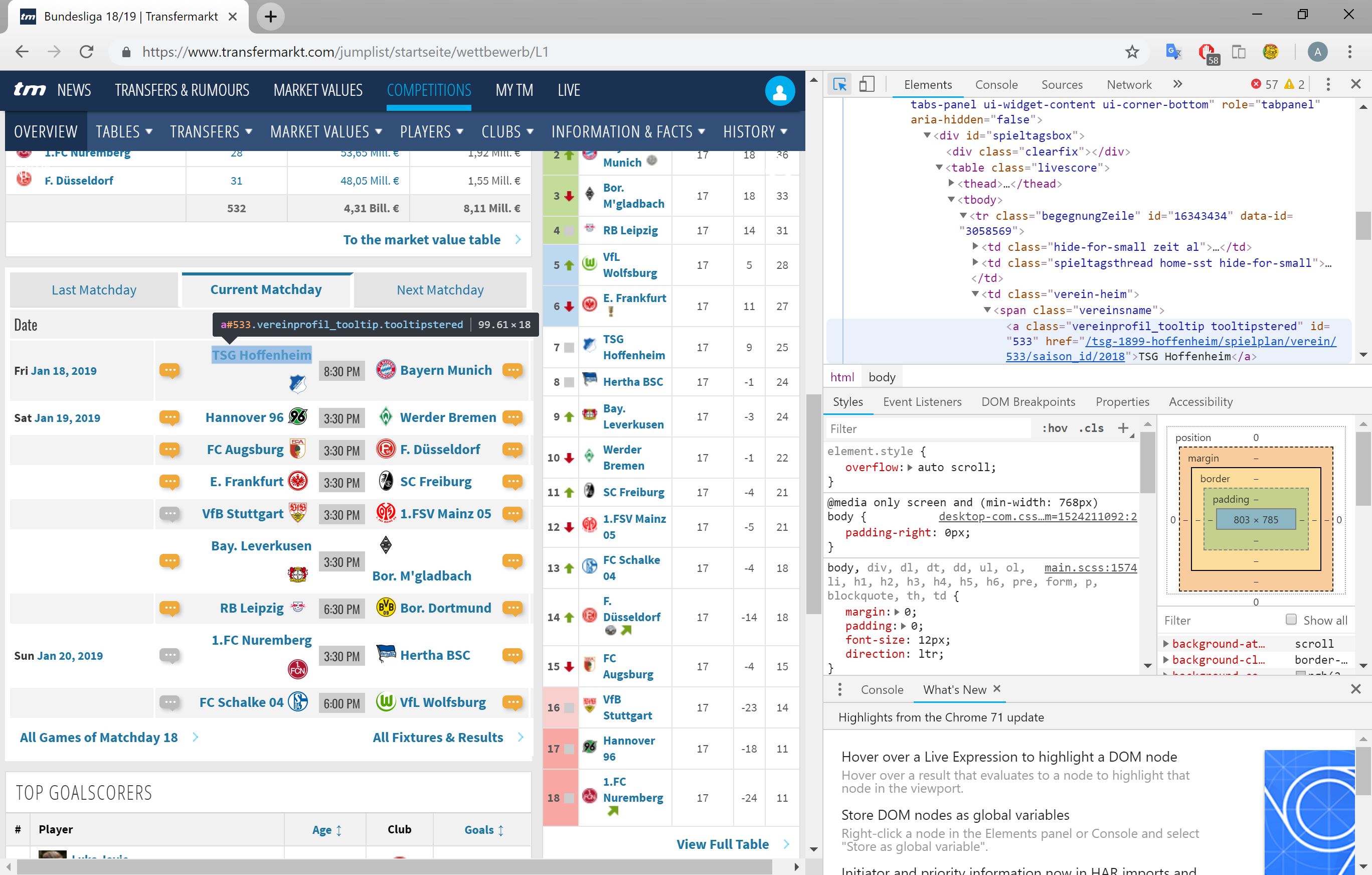The image size is (1372, 875).
Task: Toggle element state with :hov control
Action: point(1055,428)
